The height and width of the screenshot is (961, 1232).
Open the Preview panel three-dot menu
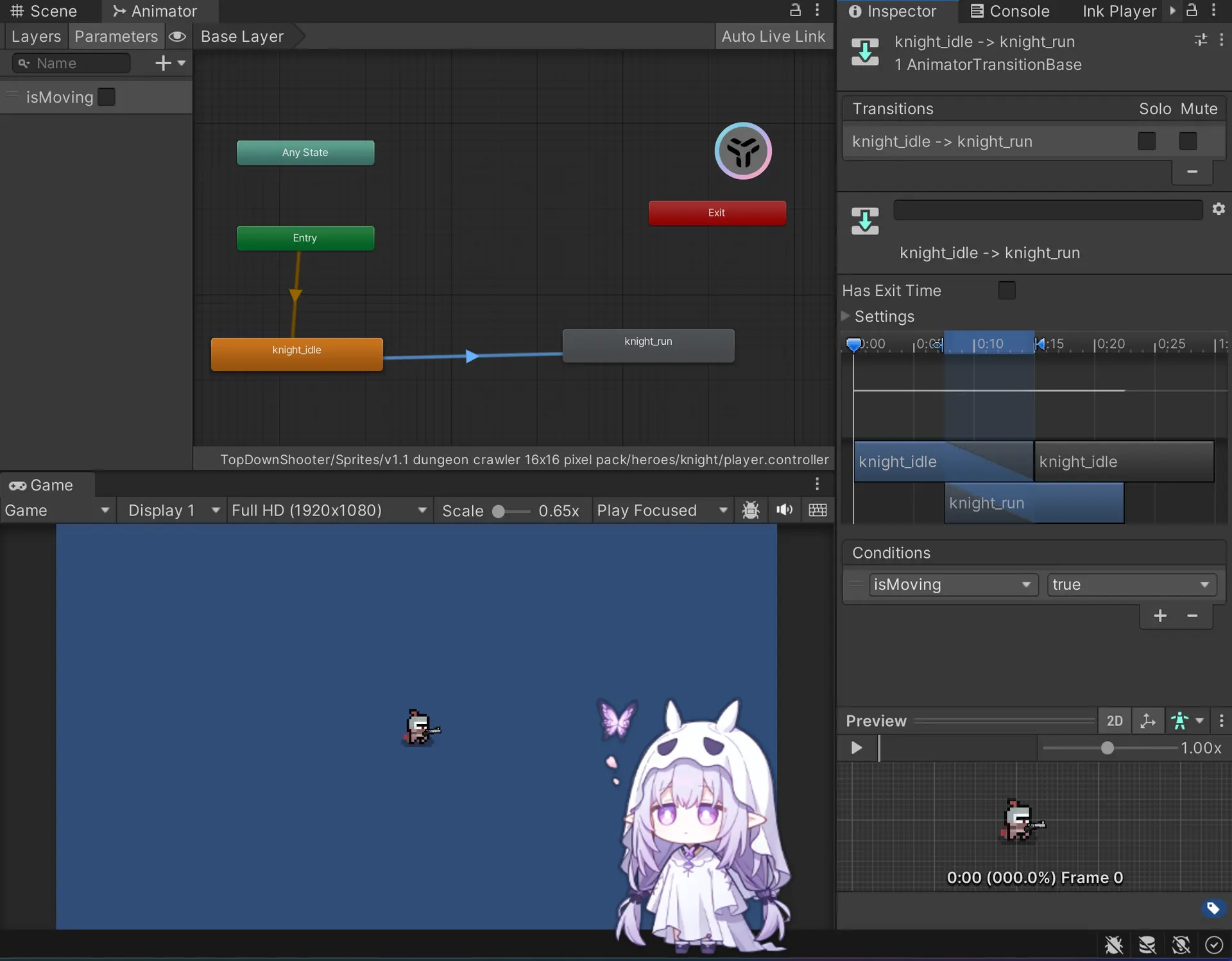pyautogui.click(x=1221, y=721)
